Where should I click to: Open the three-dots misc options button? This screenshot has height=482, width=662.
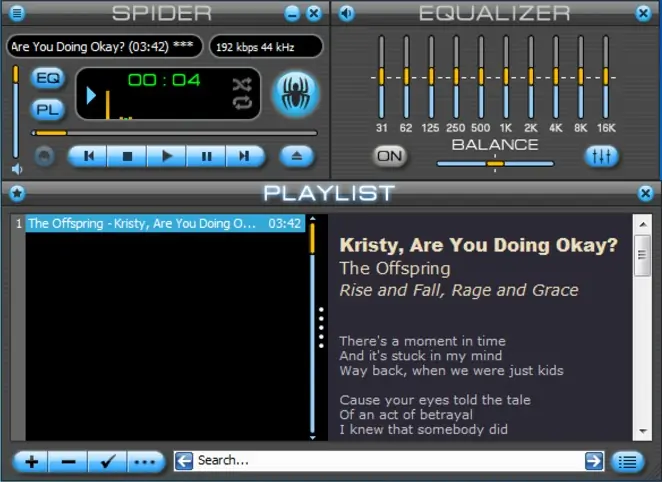[x=146, y=462]
